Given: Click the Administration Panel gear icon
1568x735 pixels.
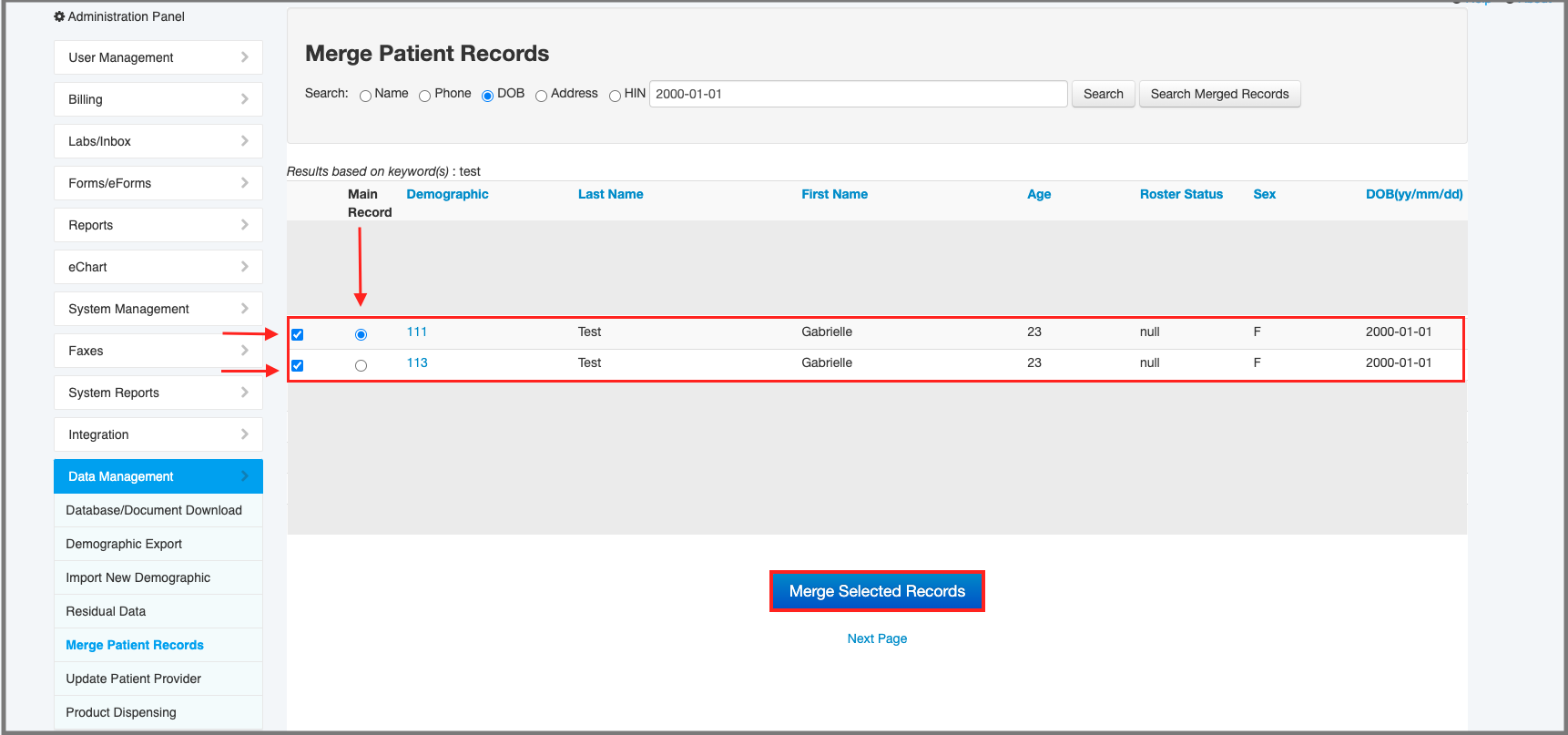Looking at the screenshot, I should tap(59, 16).
